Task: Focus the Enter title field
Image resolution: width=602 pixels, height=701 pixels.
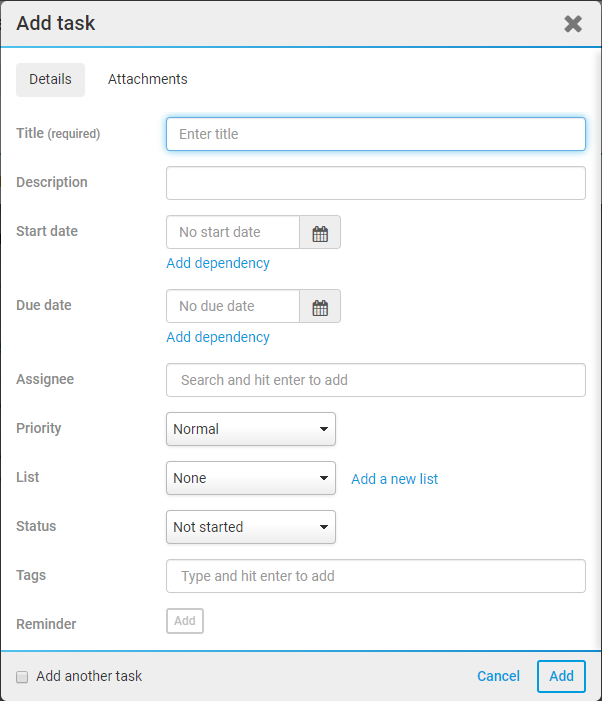Action: pyautogui.click(x=375, y=134)
